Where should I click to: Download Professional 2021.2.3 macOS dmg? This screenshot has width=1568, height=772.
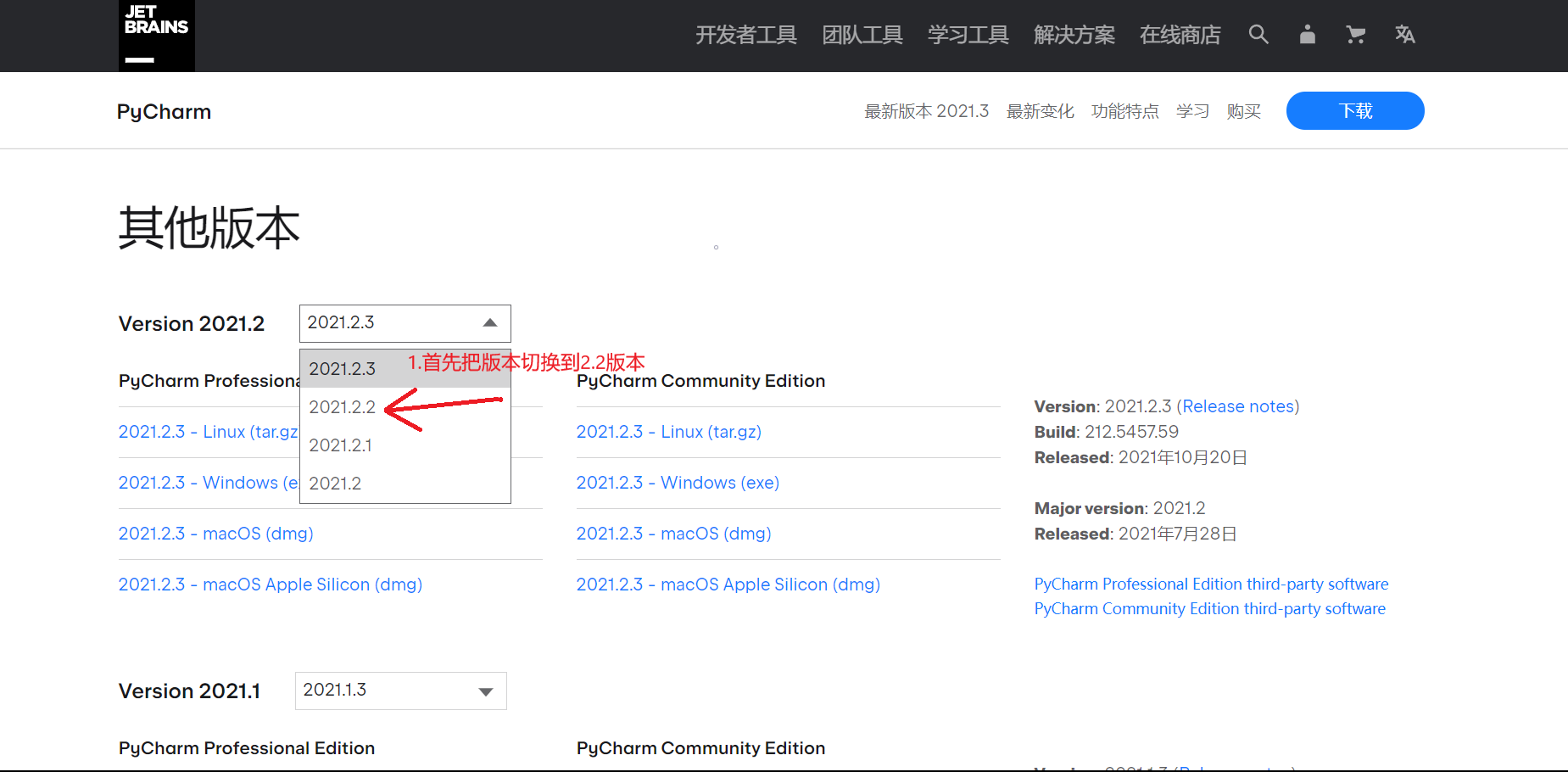tap(216, 534)
